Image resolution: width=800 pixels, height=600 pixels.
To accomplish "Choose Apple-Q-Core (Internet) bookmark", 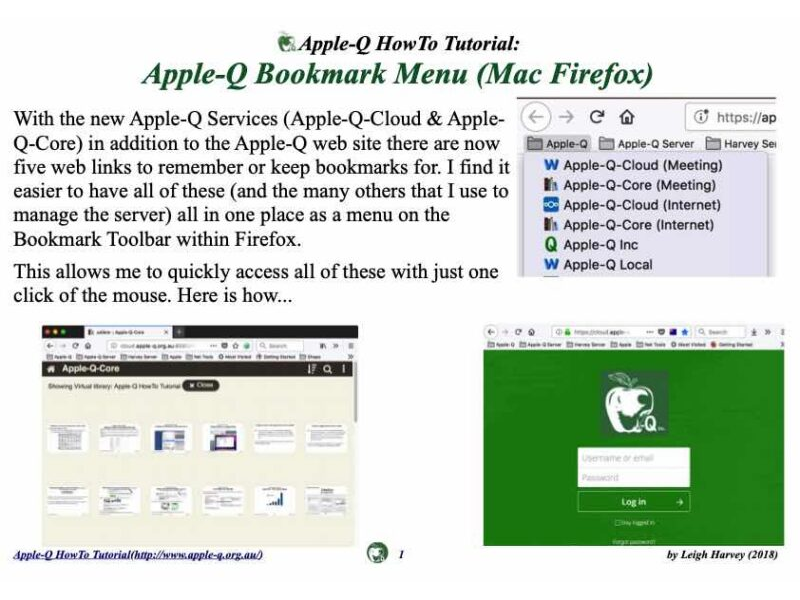I will (629, 225).
